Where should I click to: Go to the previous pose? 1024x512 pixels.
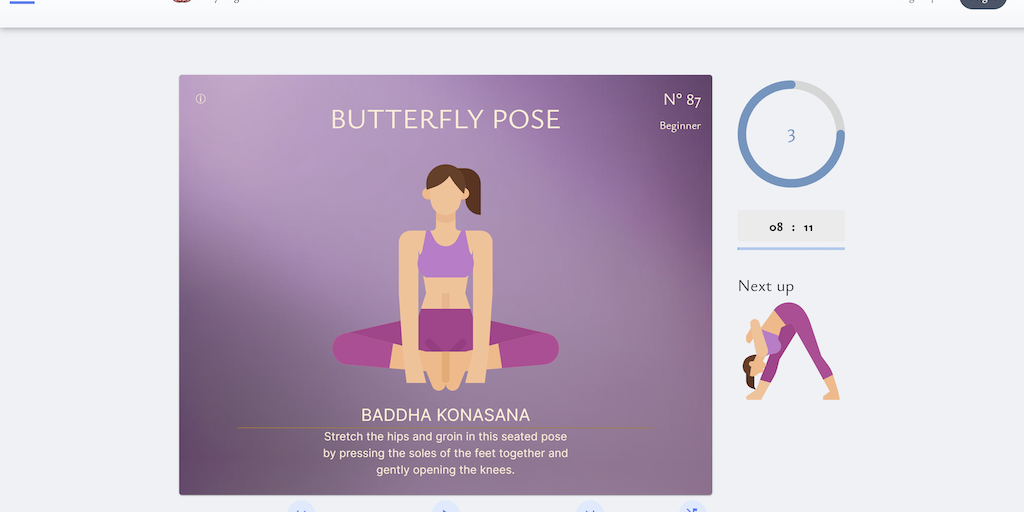point(301,507)
